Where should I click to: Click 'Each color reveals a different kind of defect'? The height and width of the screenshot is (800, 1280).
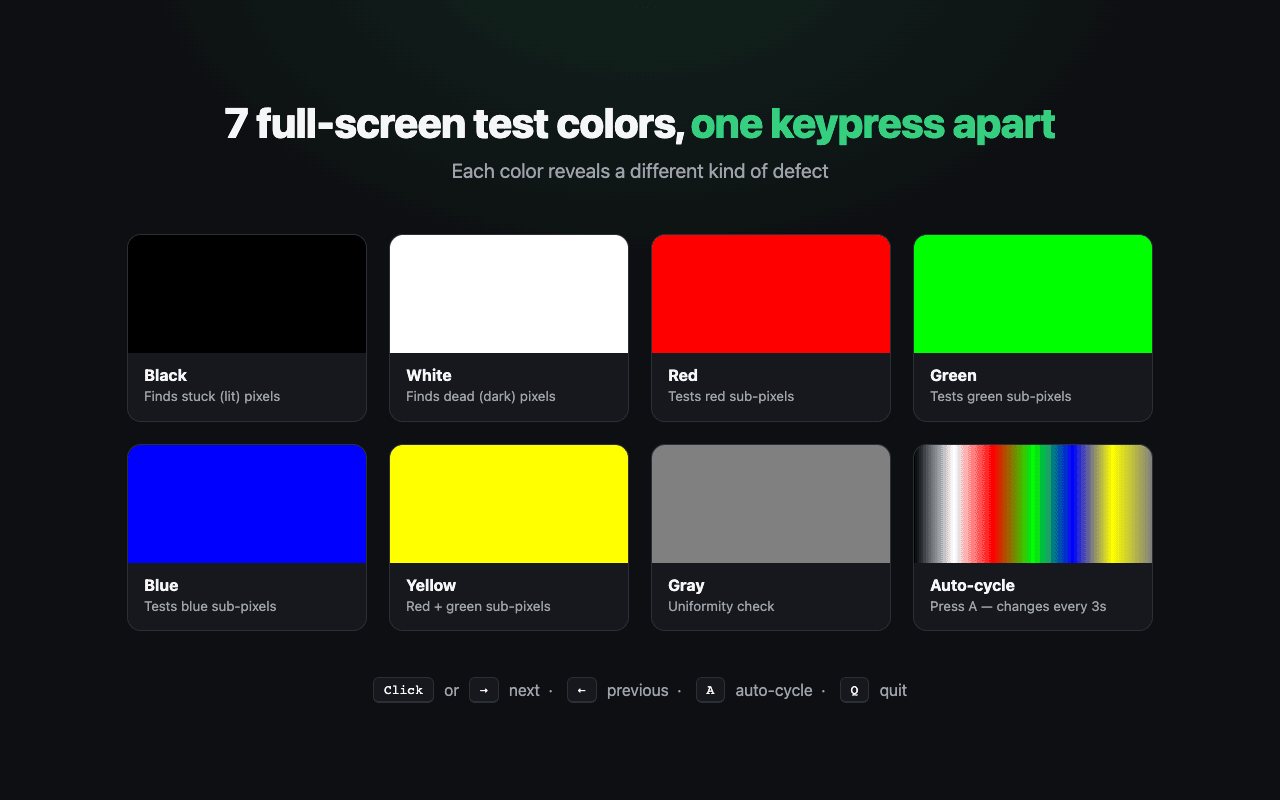pyautogui.click(x=640, y=171)
